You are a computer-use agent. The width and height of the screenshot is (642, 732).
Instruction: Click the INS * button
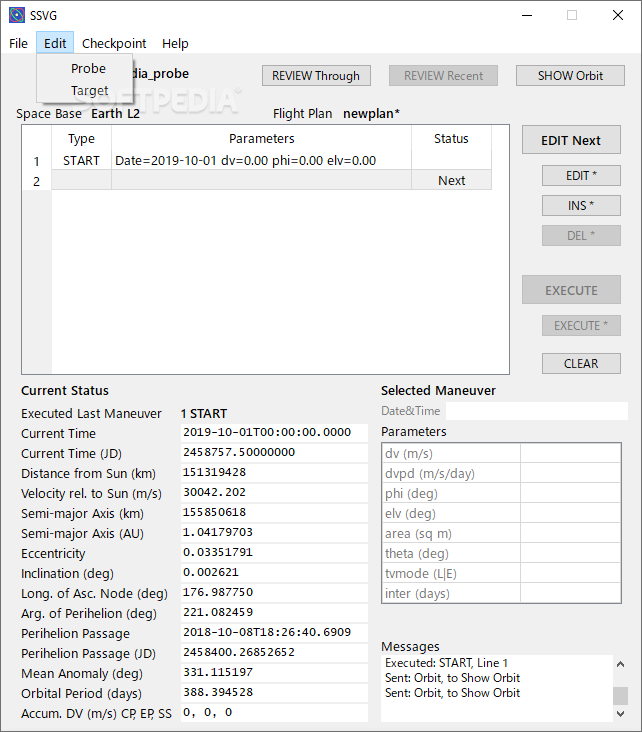click(581, 205)
